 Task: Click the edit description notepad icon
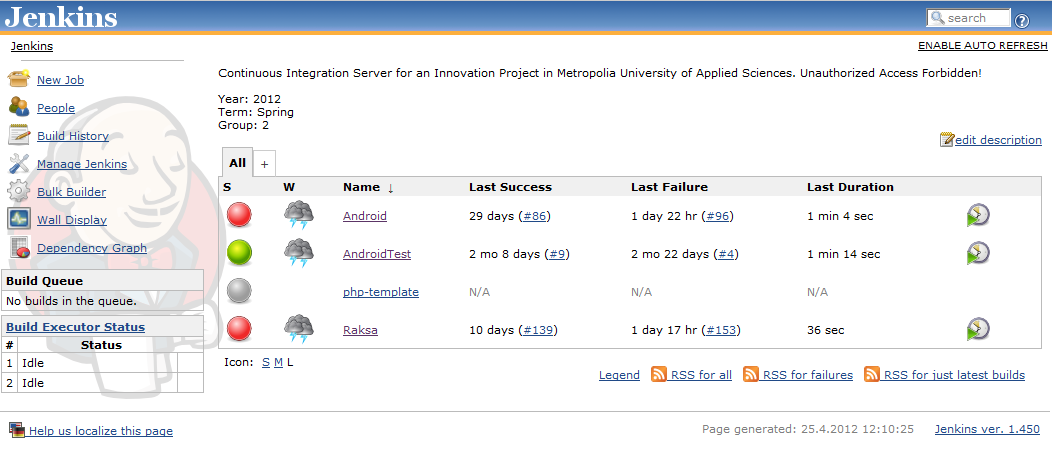click(x=946, y=140)
